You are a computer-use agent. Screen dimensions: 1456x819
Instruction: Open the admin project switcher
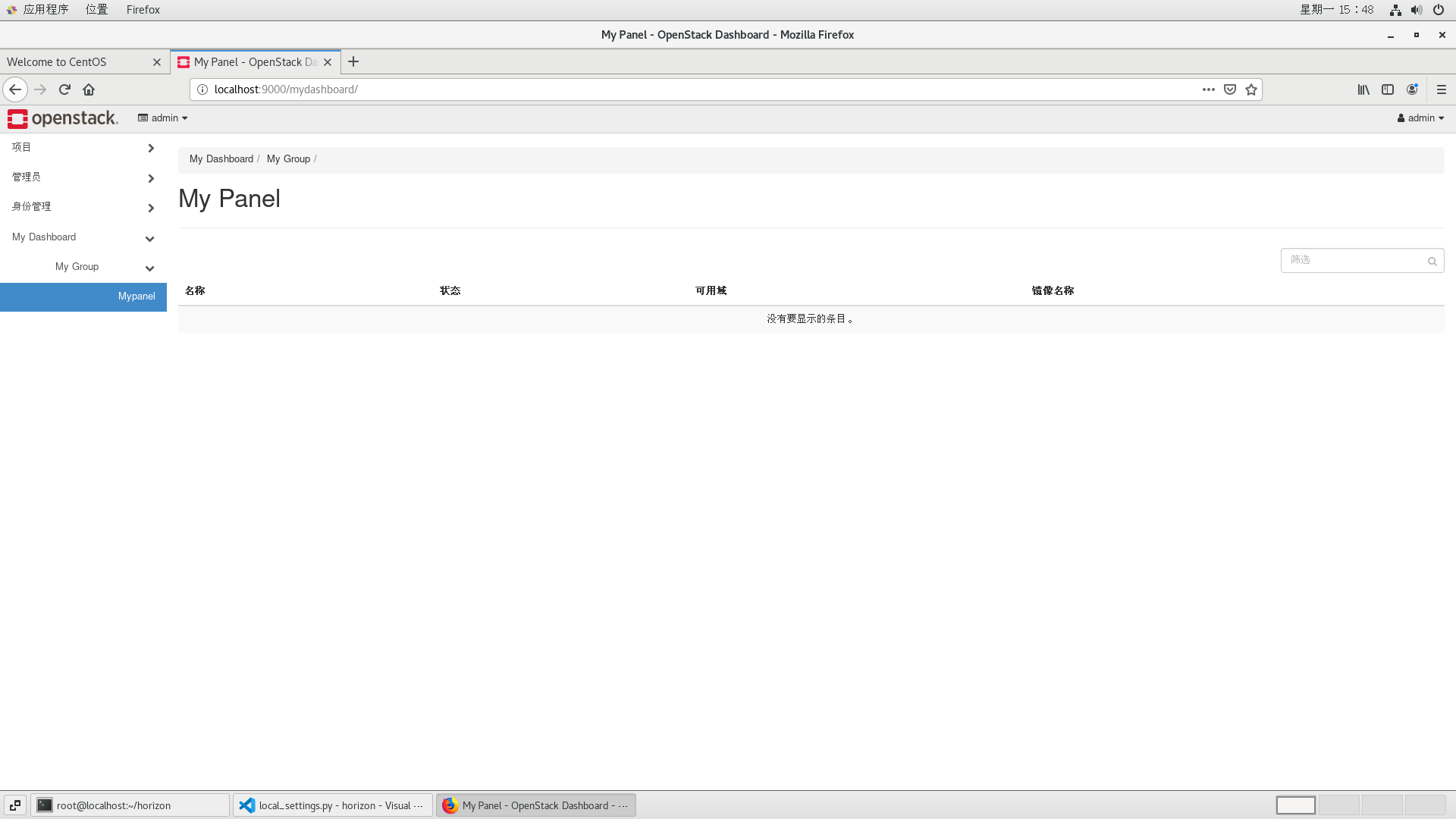coord(162,118)
